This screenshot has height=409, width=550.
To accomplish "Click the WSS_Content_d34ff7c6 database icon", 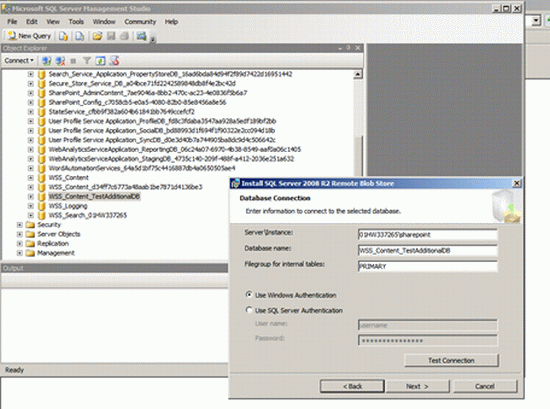I will click(41, 187).
